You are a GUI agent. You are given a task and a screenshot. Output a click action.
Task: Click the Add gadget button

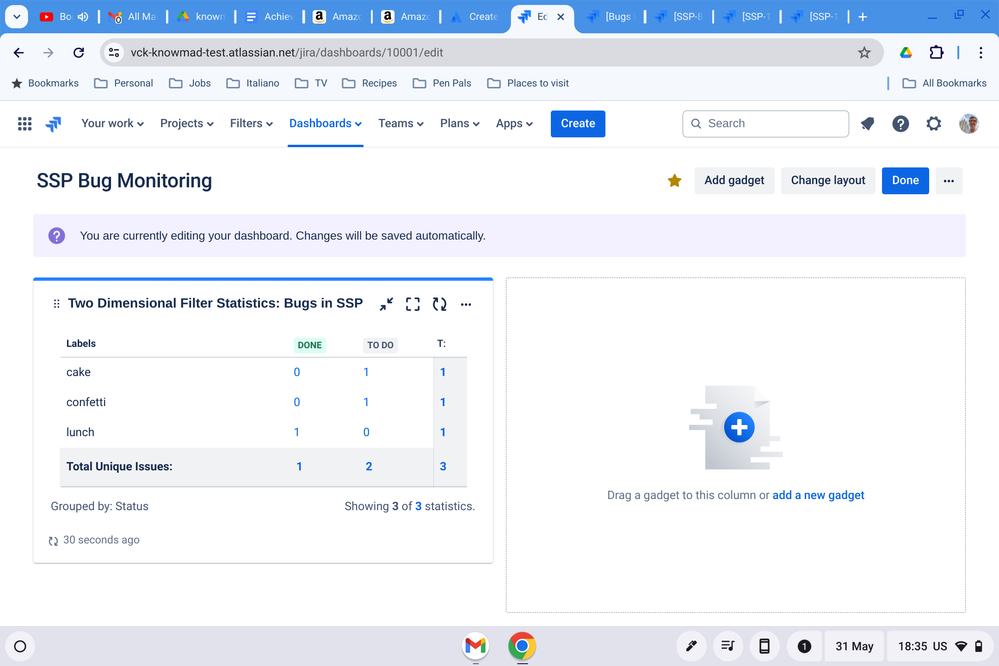pos(734,181)
